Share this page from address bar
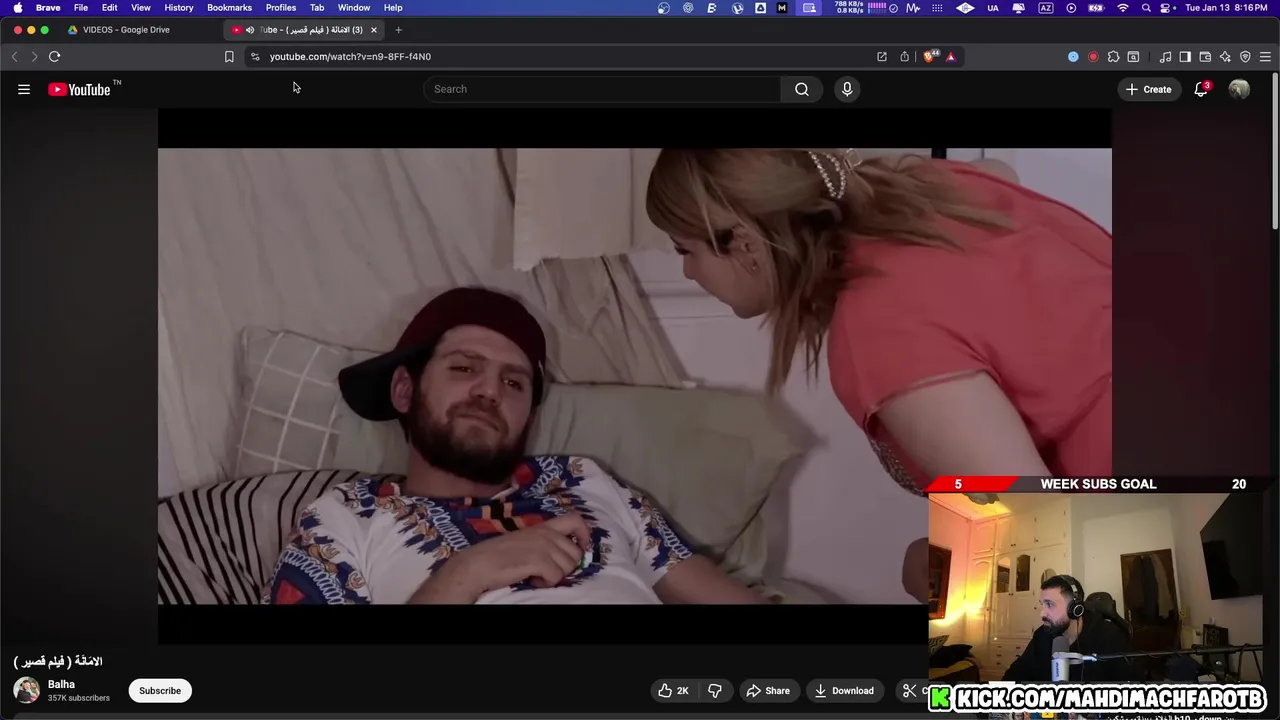The image size is (1280, 720). pyautogui.click(x=905, y=57)
